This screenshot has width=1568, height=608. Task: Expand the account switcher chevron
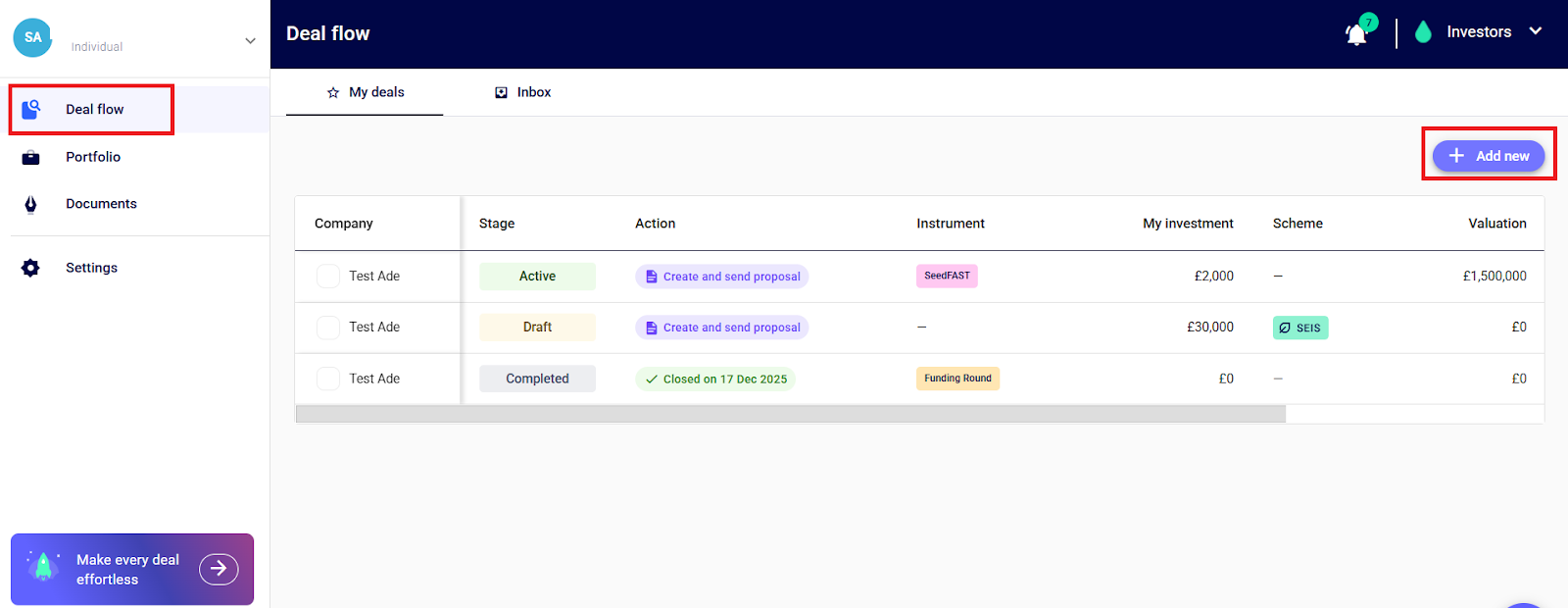point(250,40)
